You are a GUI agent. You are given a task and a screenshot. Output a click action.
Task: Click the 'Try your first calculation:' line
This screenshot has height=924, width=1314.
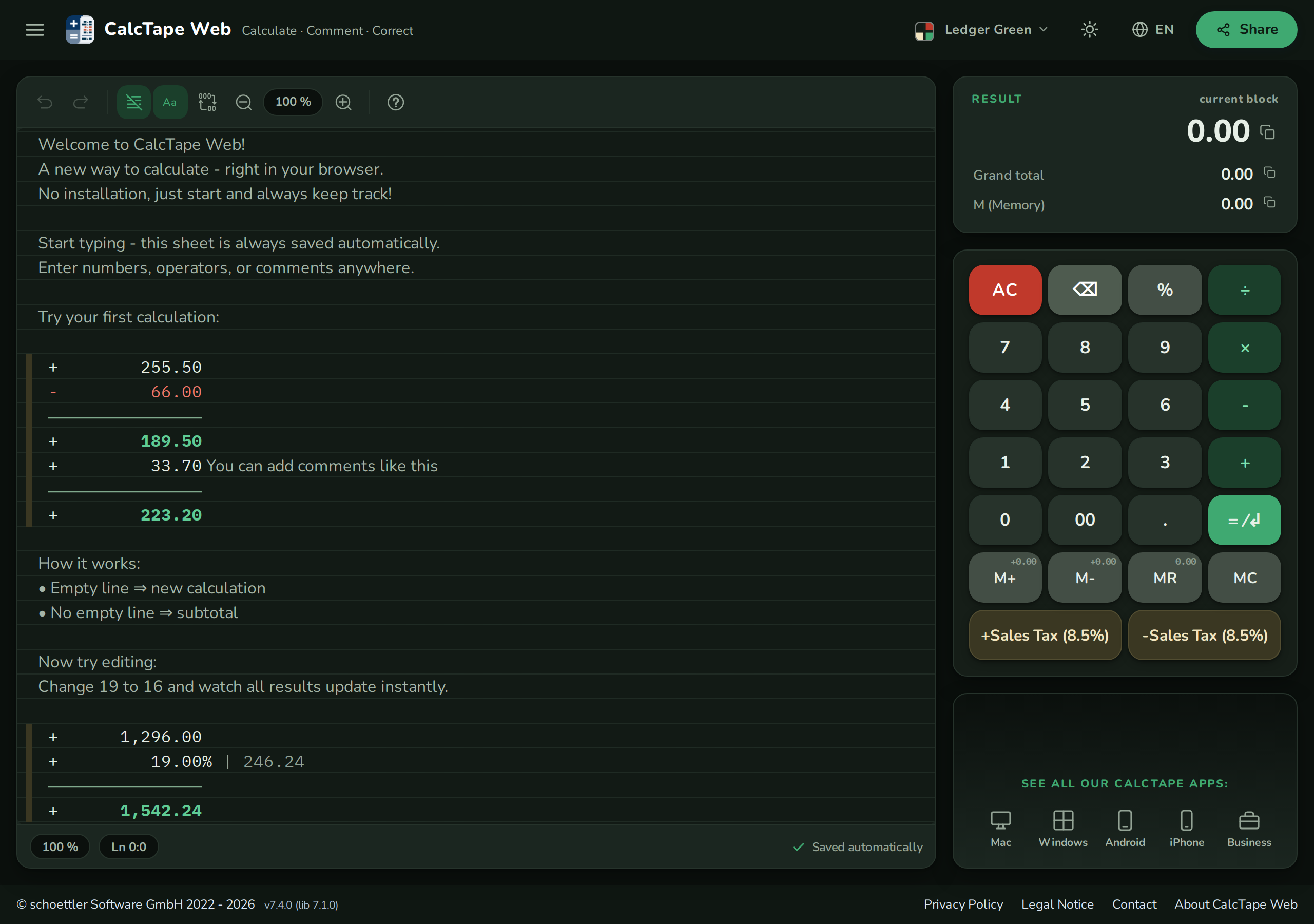click(129, 317)
